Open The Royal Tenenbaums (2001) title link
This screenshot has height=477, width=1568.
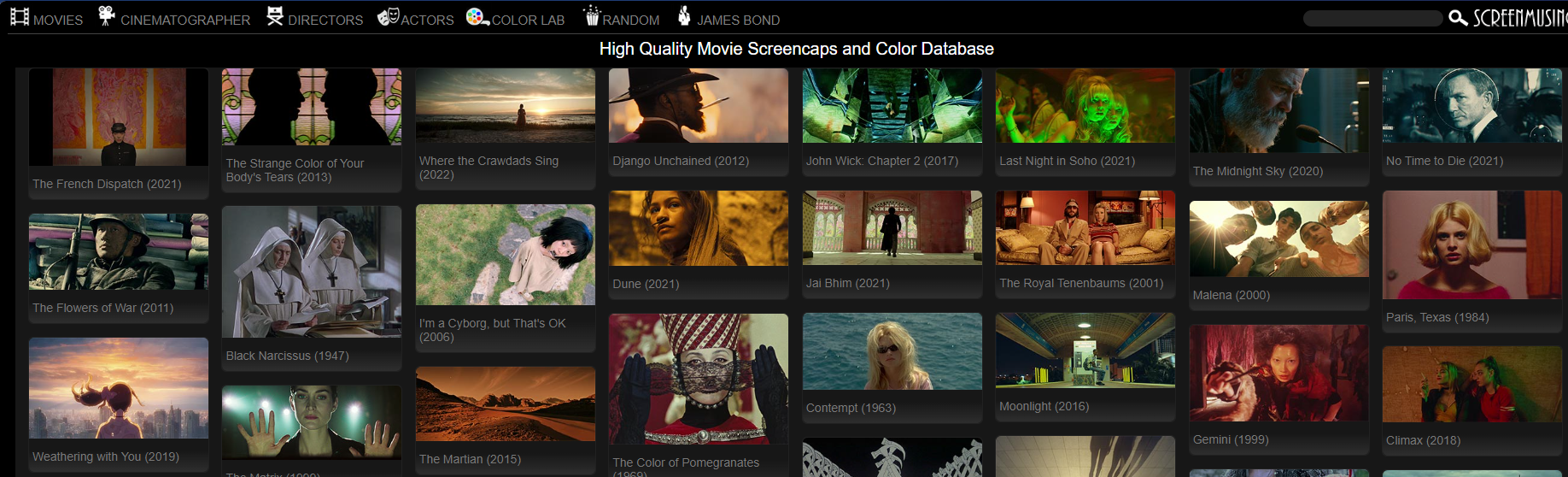pyautogui.click(x=1081, y=283)
